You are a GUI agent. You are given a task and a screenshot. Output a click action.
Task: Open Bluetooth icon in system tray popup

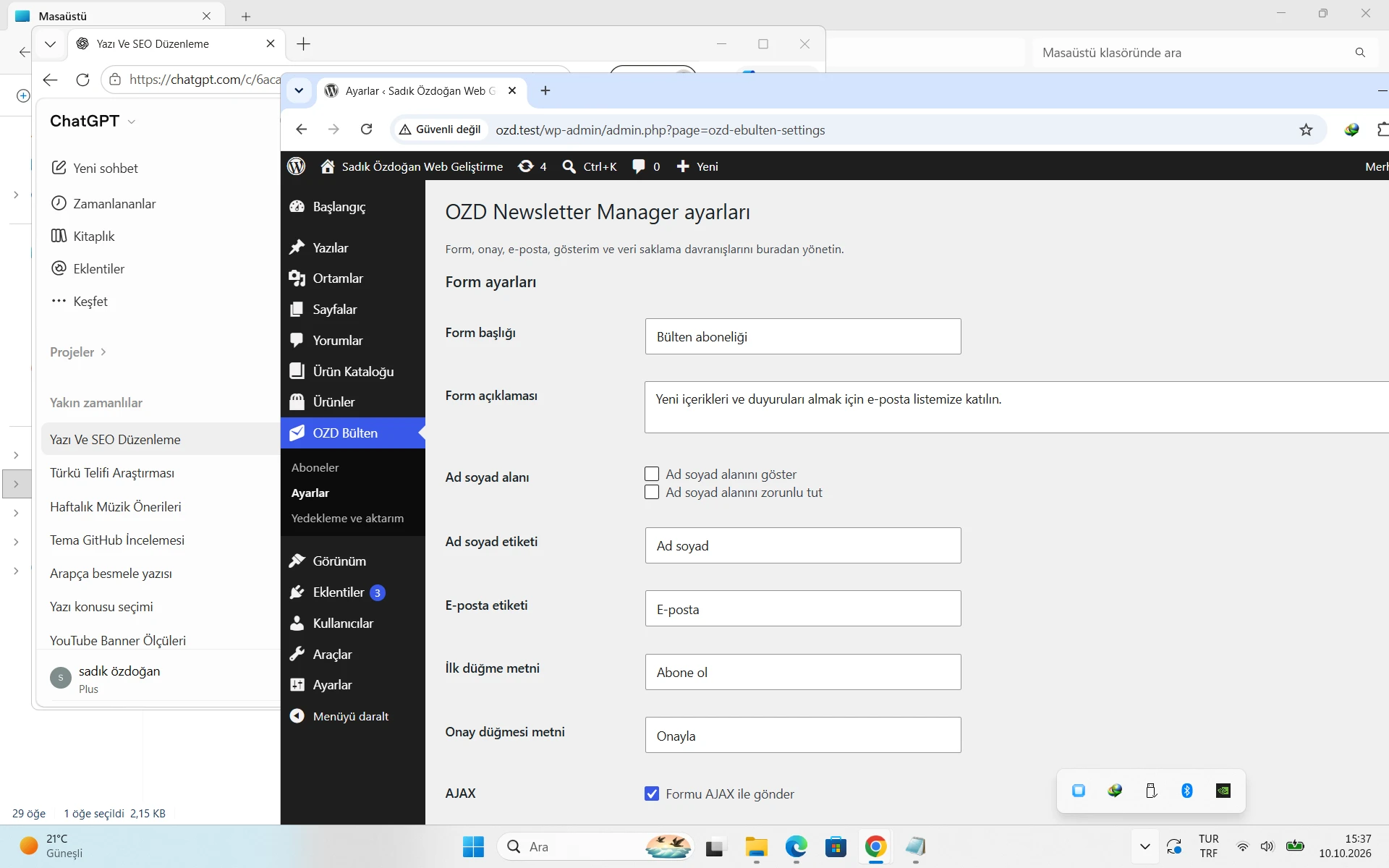click(1187, 791)
